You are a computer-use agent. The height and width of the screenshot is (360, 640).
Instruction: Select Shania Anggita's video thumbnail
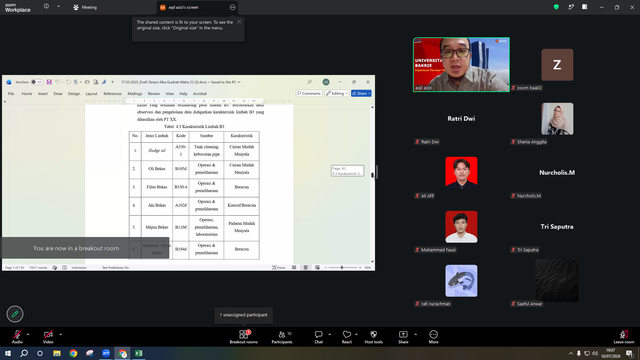click(x=557, y=119)
